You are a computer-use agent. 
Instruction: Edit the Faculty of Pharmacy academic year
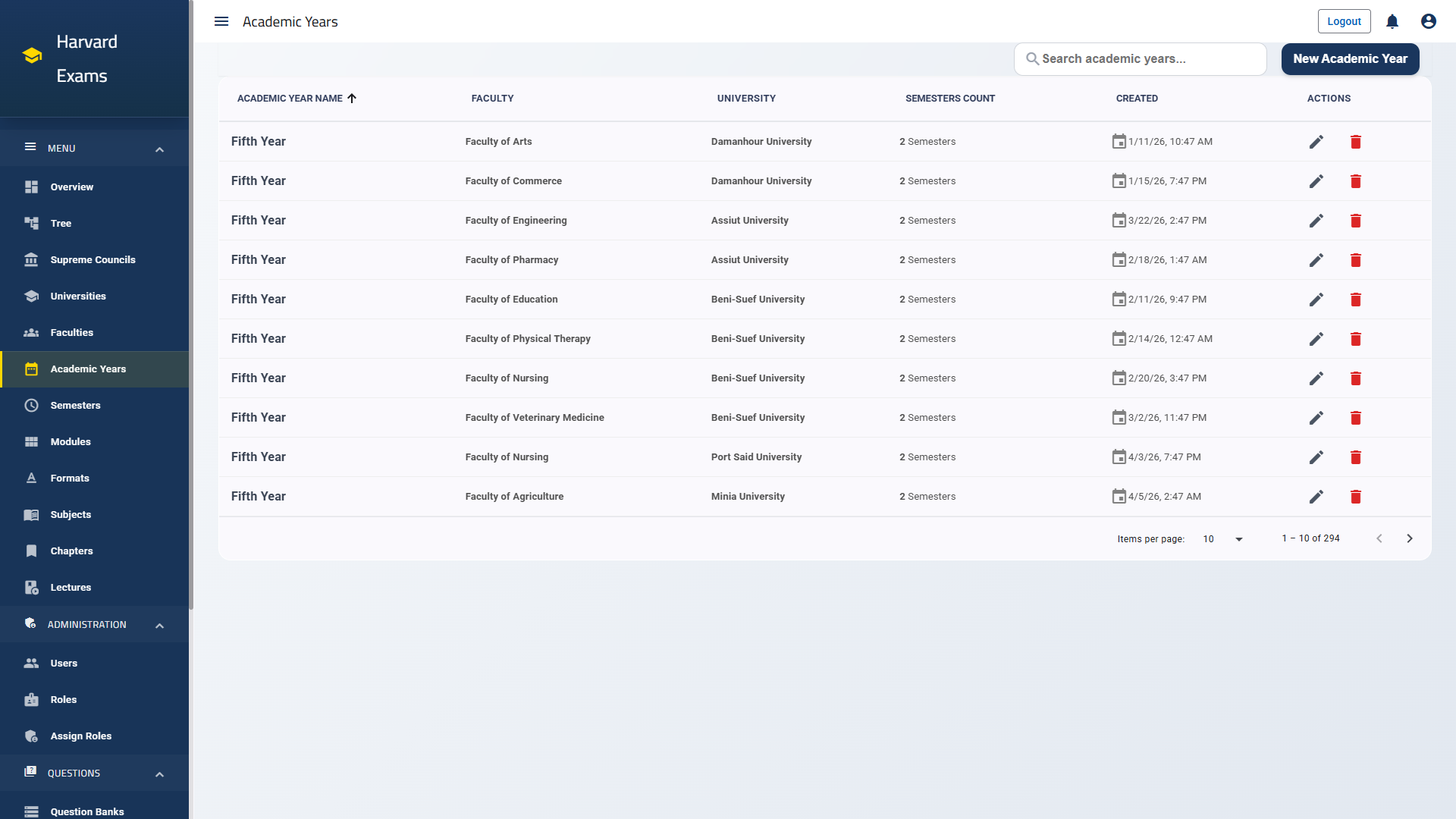point(1316,259)
